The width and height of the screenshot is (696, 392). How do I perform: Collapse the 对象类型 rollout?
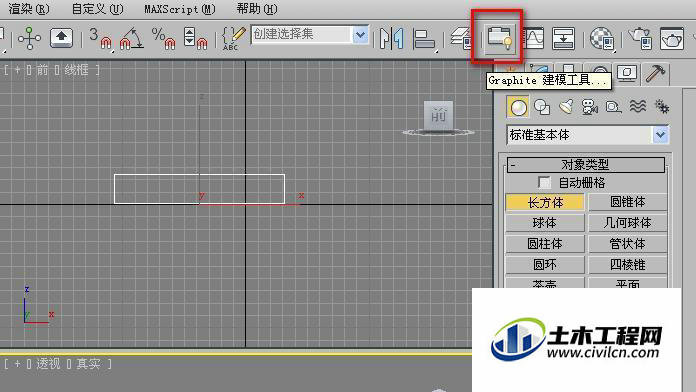[x=585, y=165]
